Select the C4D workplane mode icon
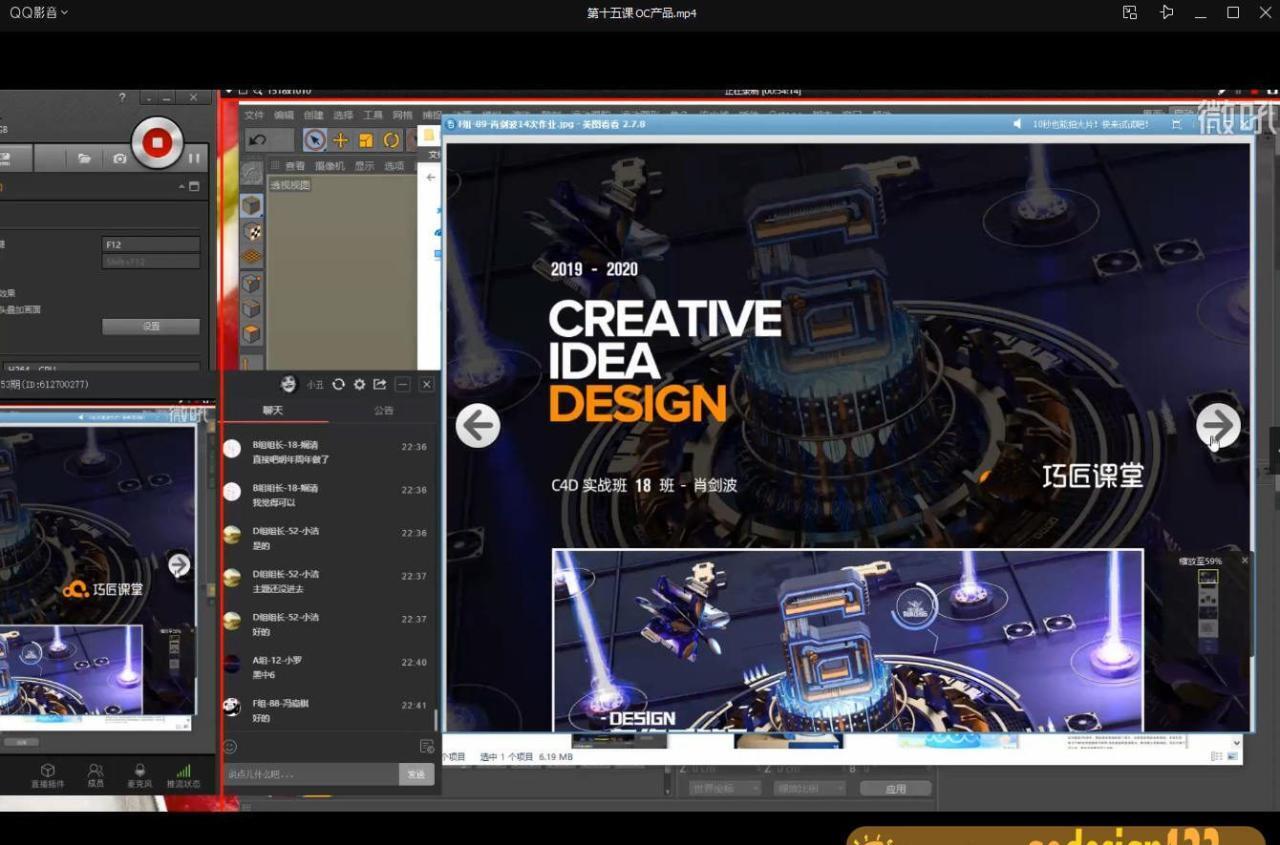This screenshot has width=1280, height=845. coord(251,257)
